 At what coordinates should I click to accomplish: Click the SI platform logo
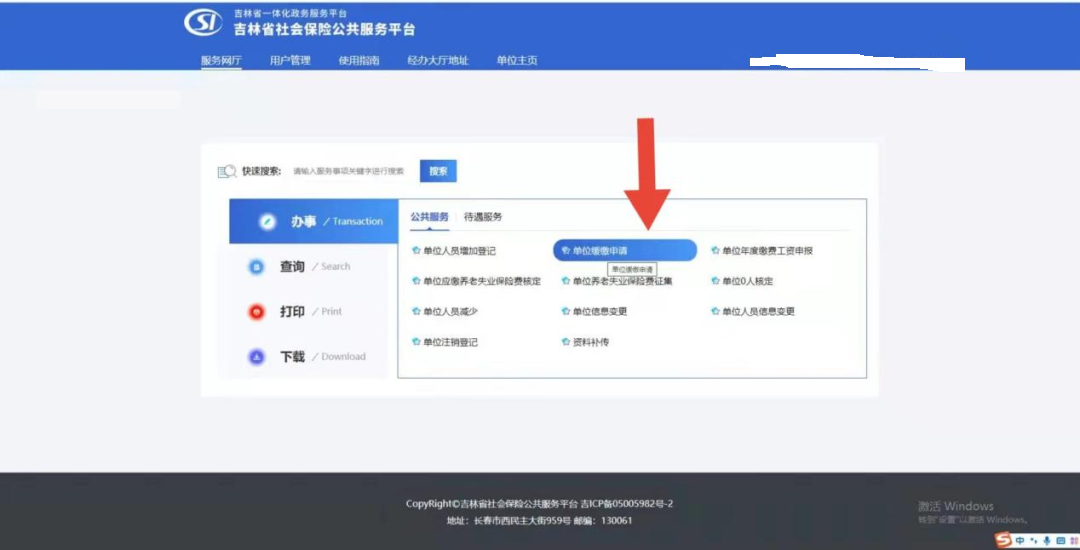click(x=203, y=23)
